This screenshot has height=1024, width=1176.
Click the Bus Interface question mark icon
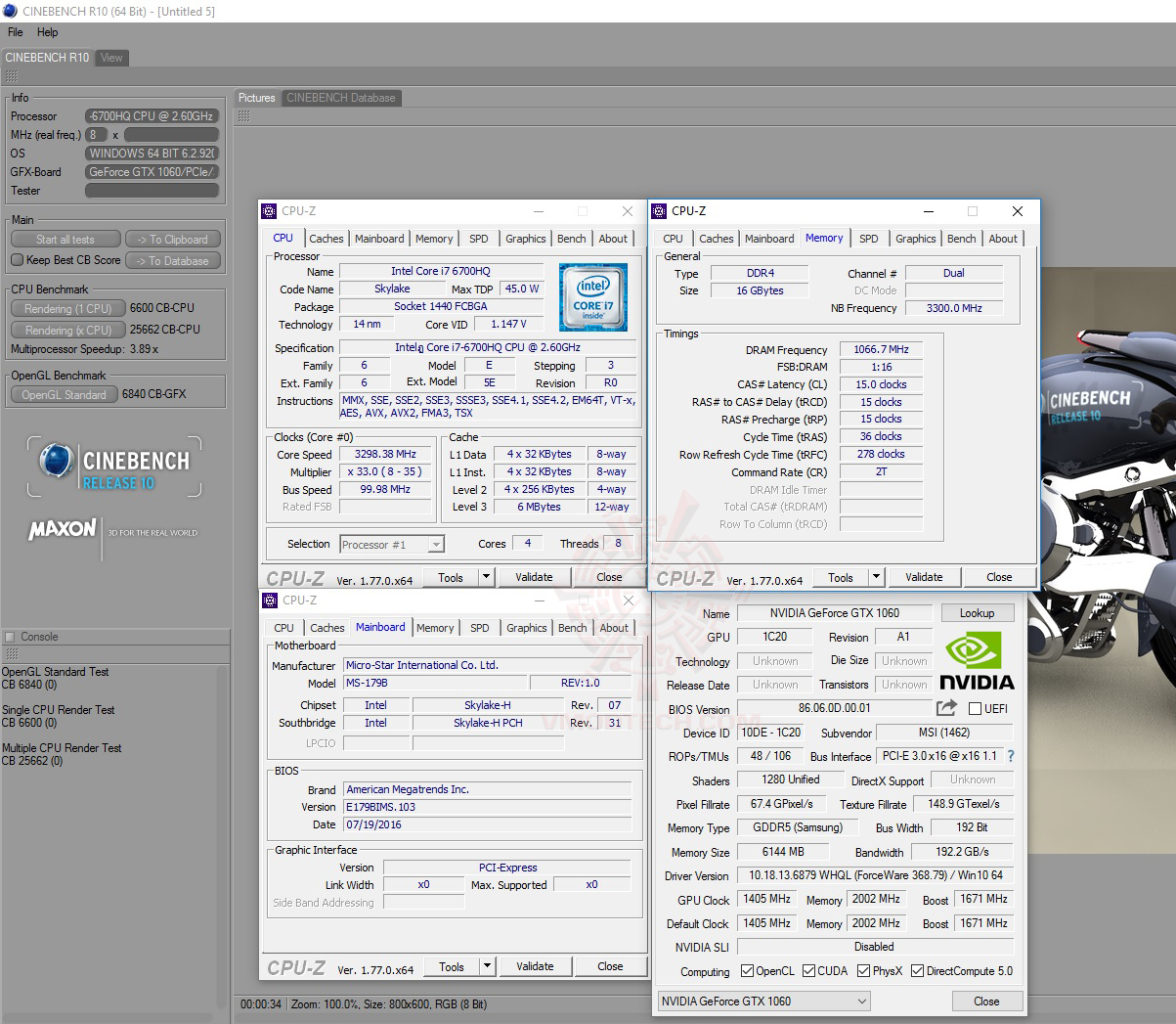point(1011,756)
